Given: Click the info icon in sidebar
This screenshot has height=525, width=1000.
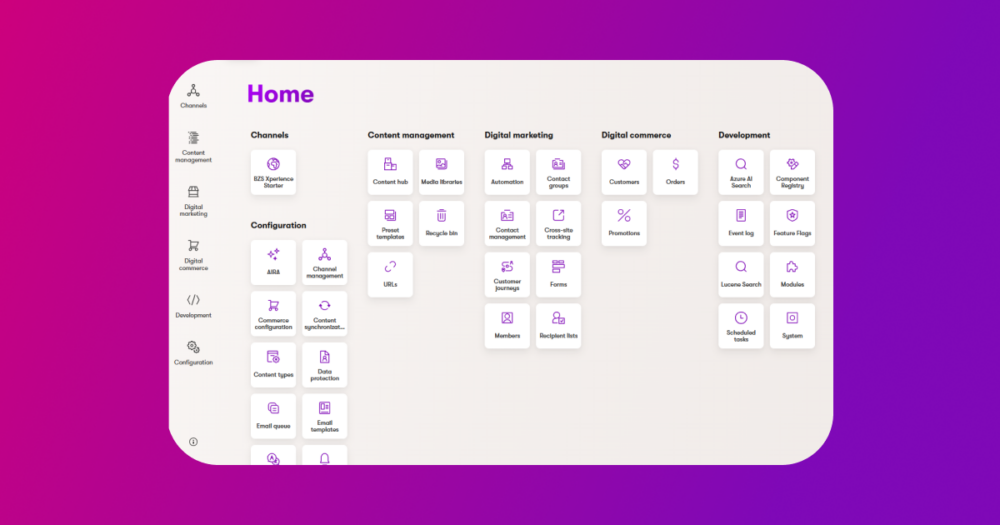Looking at the screenshot, I should [193, 441].
